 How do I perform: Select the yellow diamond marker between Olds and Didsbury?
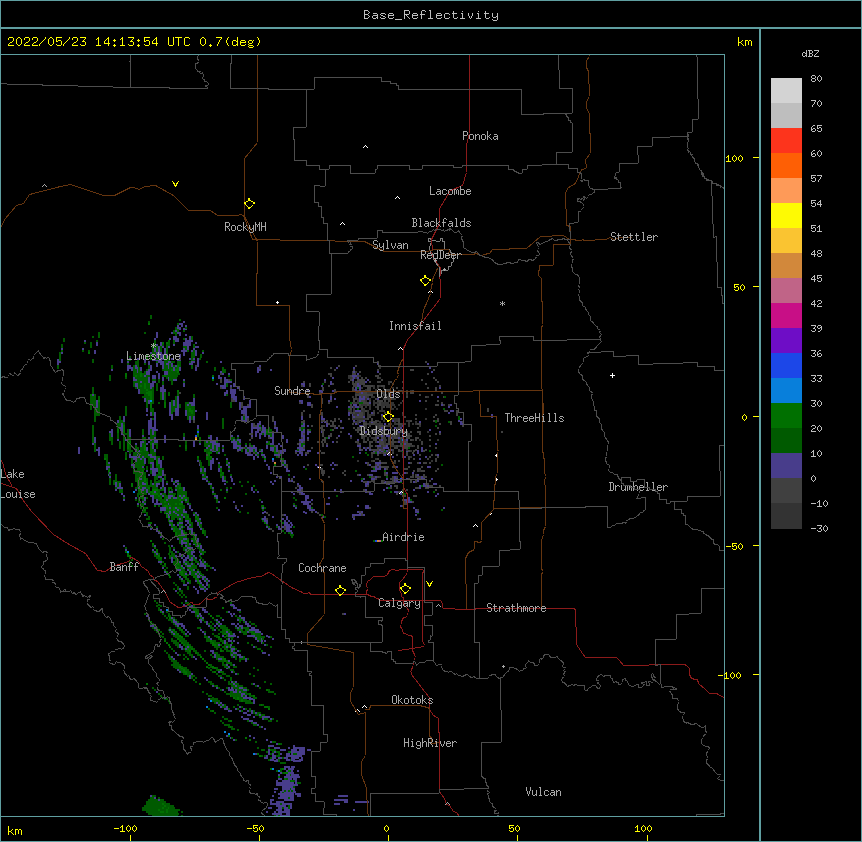[x=388, y=416]
